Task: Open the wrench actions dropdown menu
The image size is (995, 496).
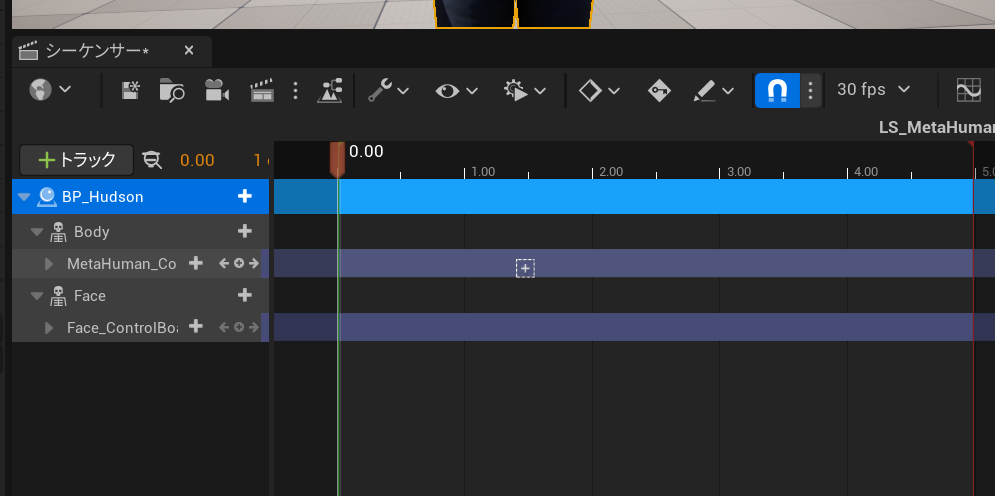Action: pyautogui.click(x=388, y=90)
